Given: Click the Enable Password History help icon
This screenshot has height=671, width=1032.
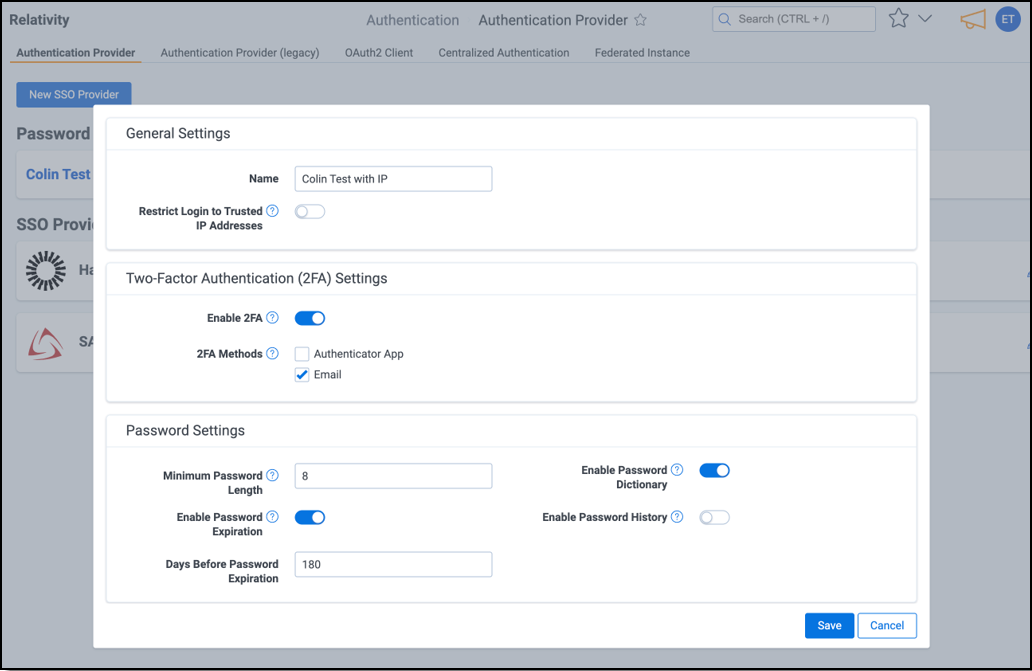Looking at the screenshot, I should pyautogui.click(x=677, y=517).
